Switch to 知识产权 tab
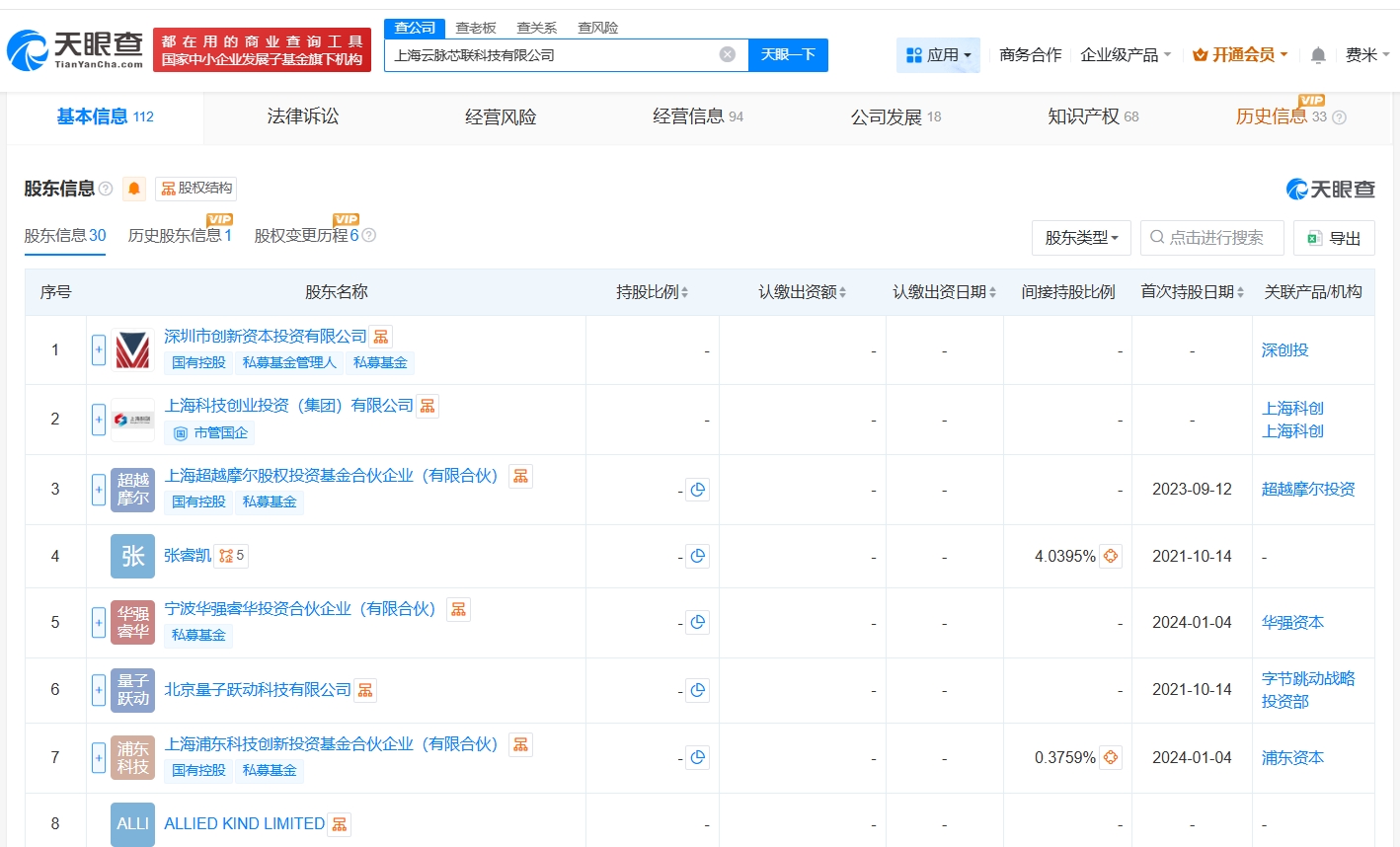Screen dimensions: 1400x847 coord(1093,116)
